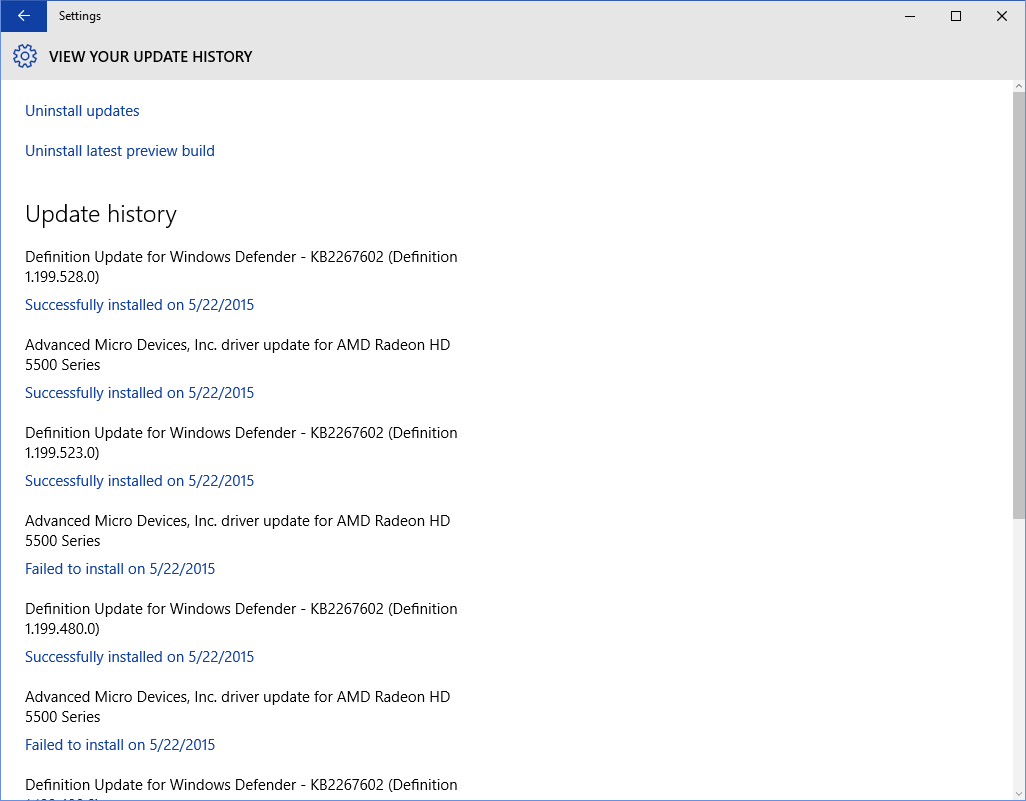Click the Settings gear icon
The height and width of the screenshot is (801, 1026).
pyautogui.click(x=25, y=56)
